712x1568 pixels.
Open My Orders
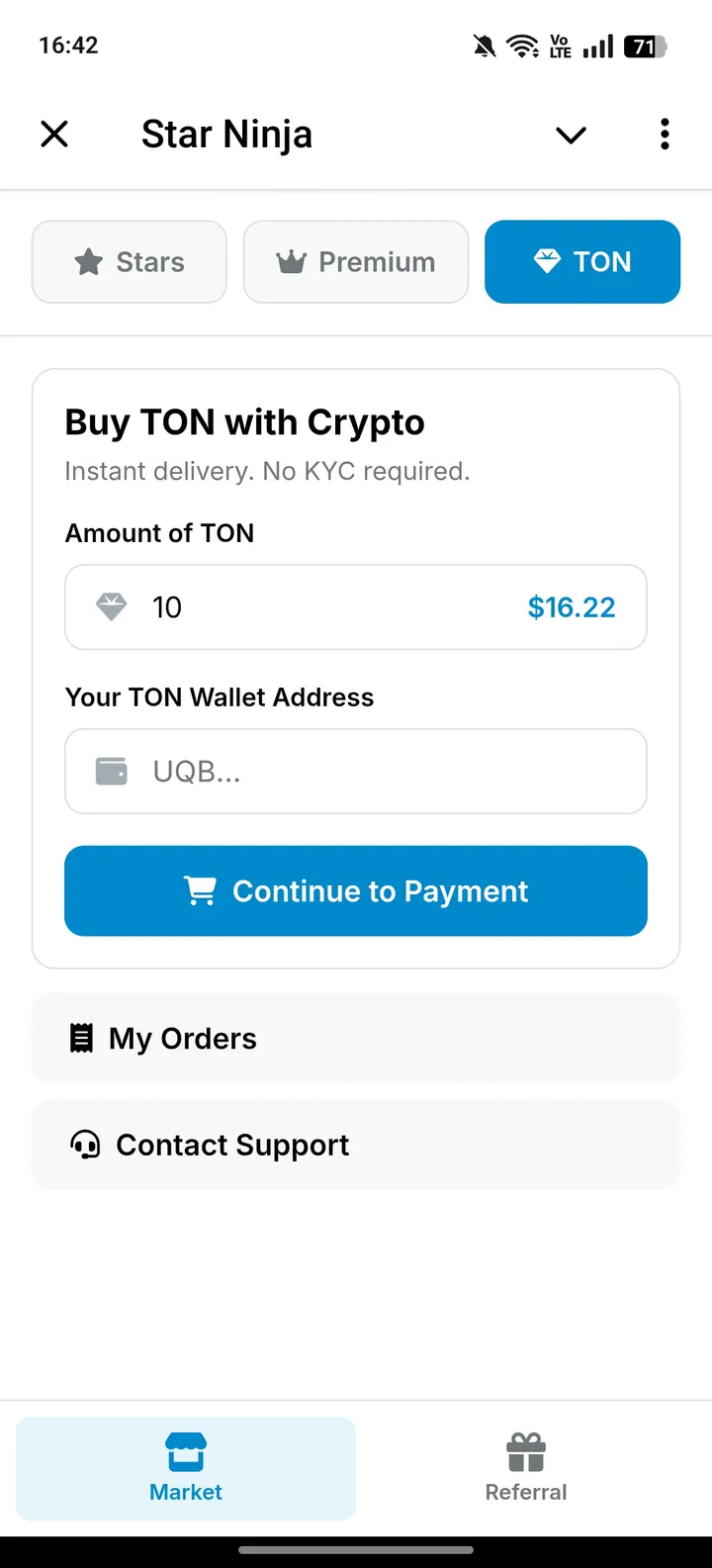[356, 1039]
